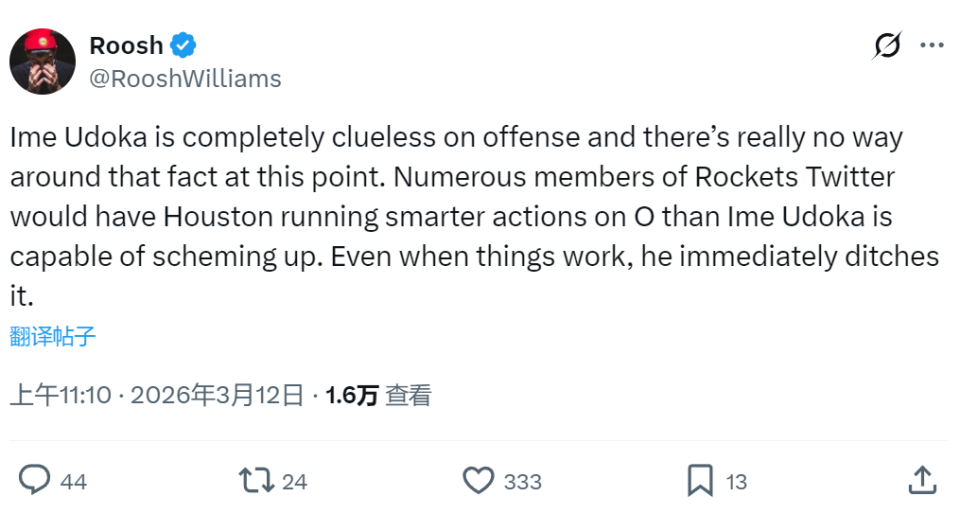
Task: Open the Grok explain icon
Action: (886, 46)
